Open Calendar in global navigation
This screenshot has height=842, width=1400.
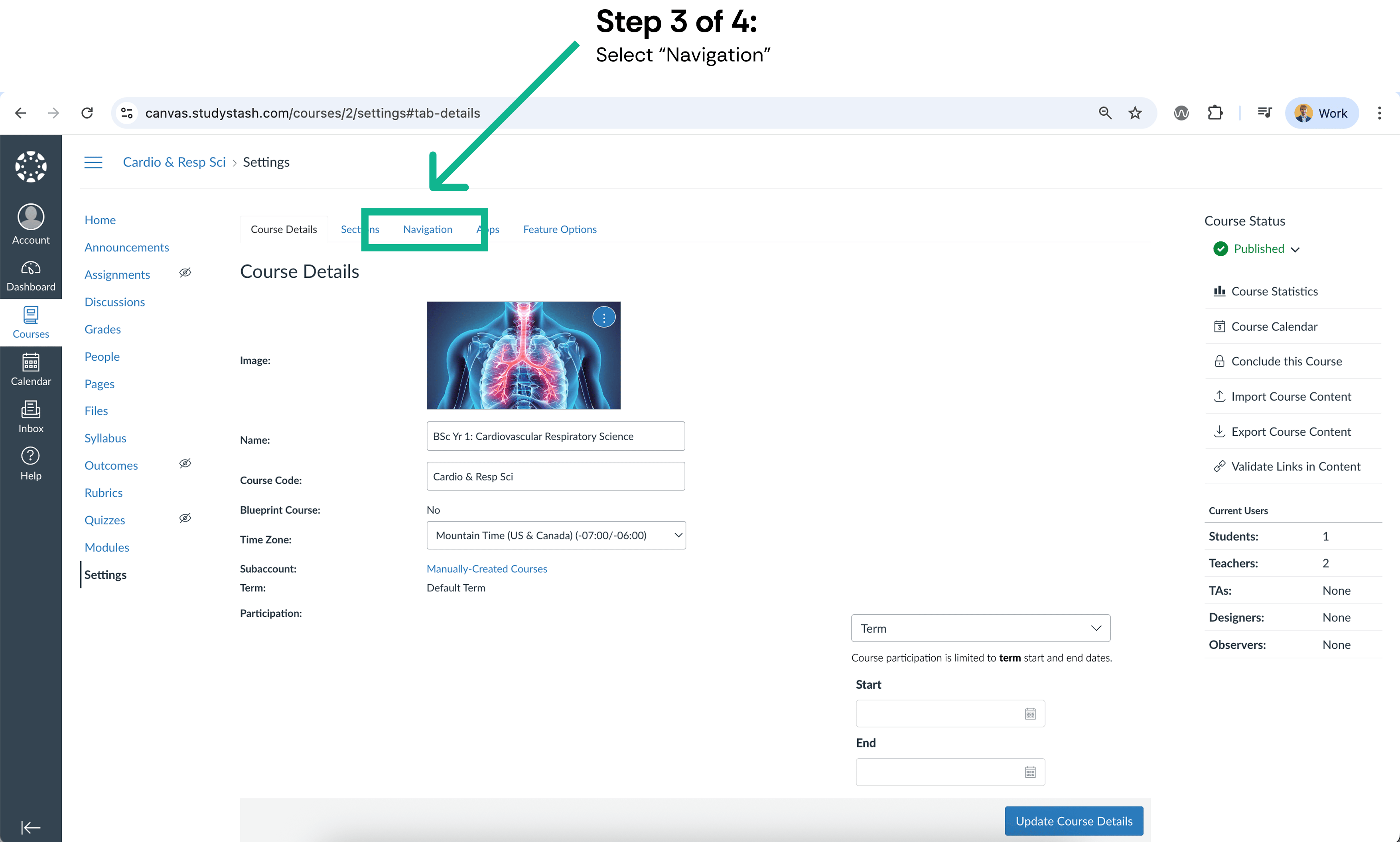click(x=31, y=370)
